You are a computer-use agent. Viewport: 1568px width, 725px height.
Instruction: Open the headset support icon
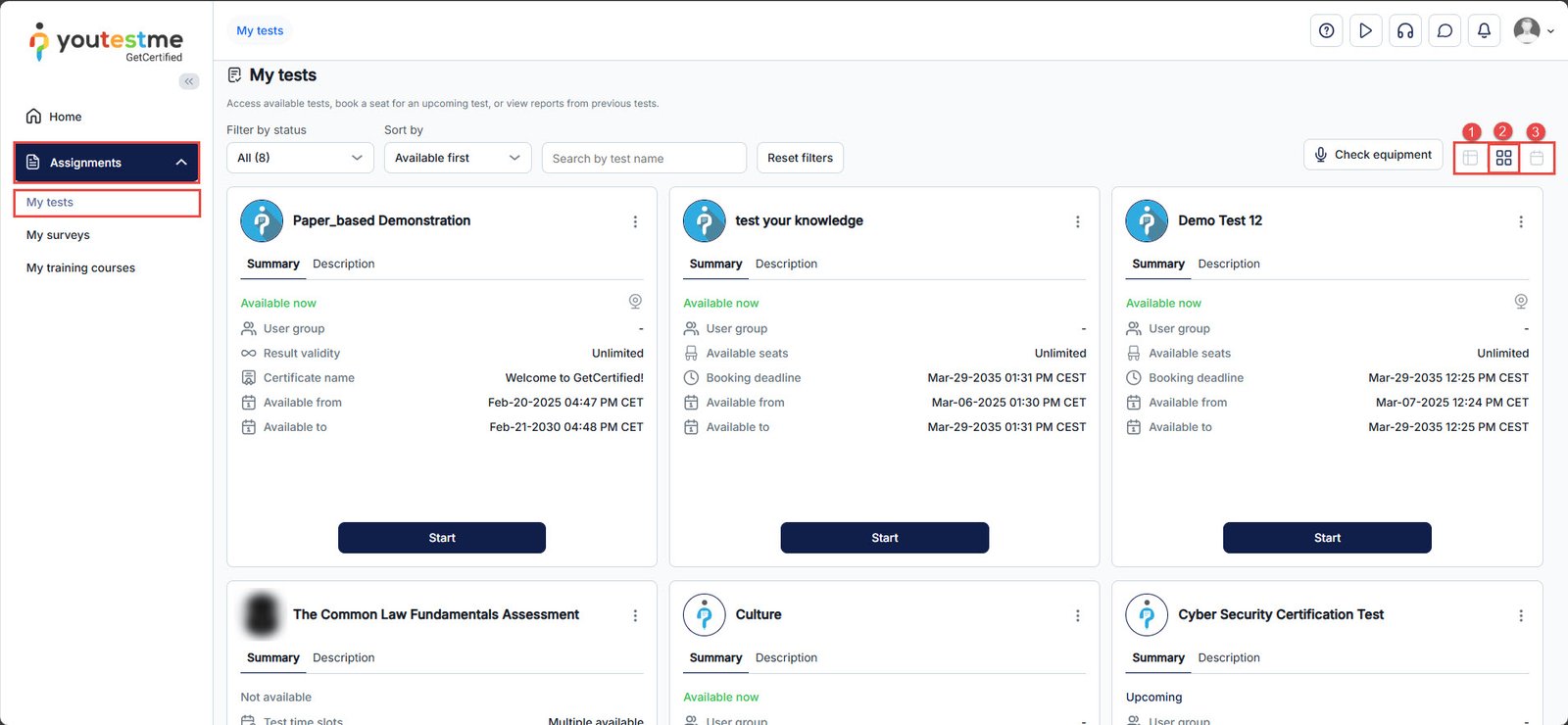tap(1405, 30)
